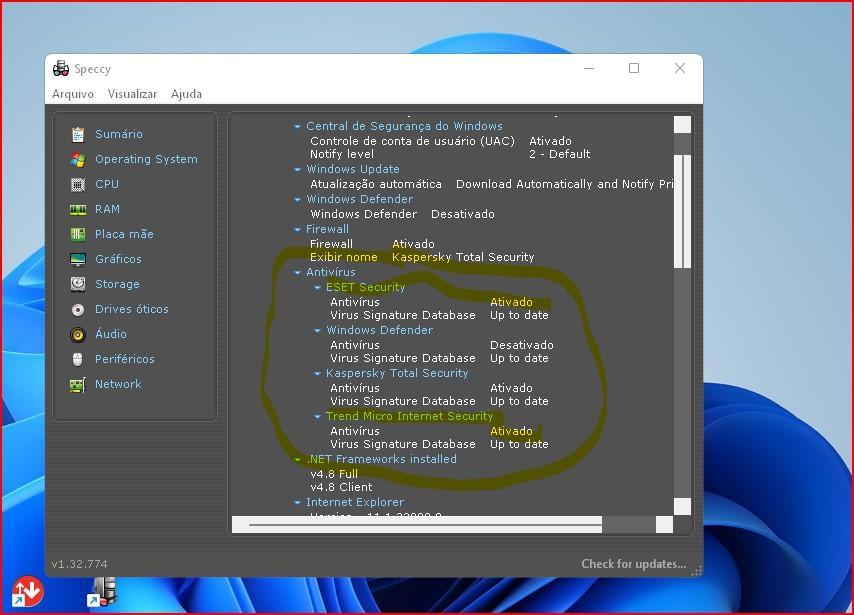
Task: Select the Operating System section
Action: [146, 159]
